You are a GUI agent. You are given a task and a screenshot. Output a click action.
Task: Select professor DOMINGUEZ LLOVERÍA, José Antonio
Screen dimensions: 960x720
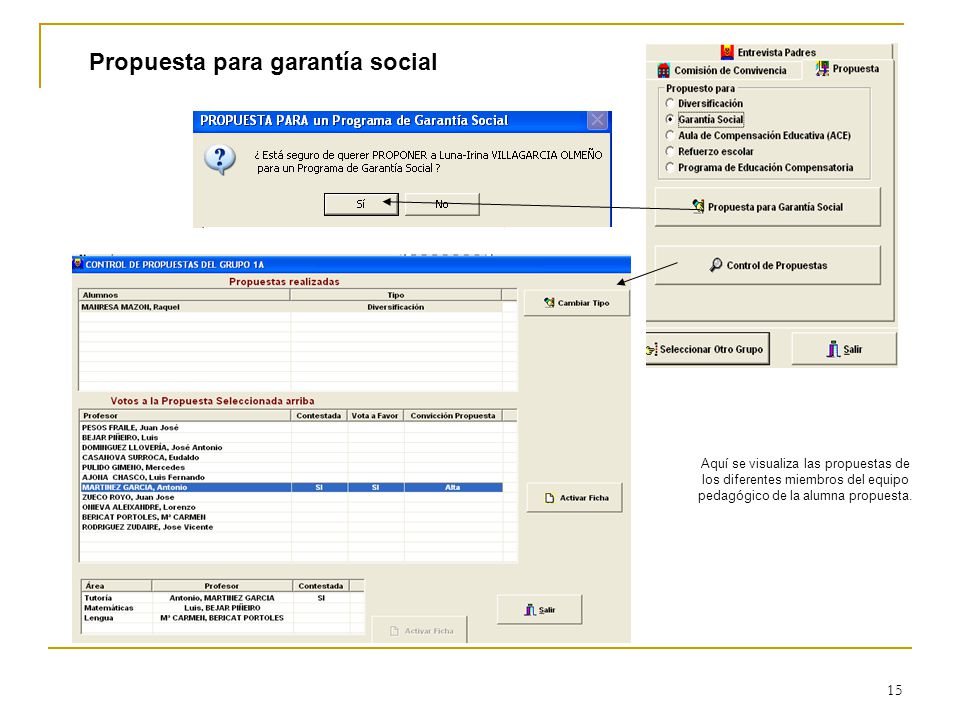tap(291, 448)
